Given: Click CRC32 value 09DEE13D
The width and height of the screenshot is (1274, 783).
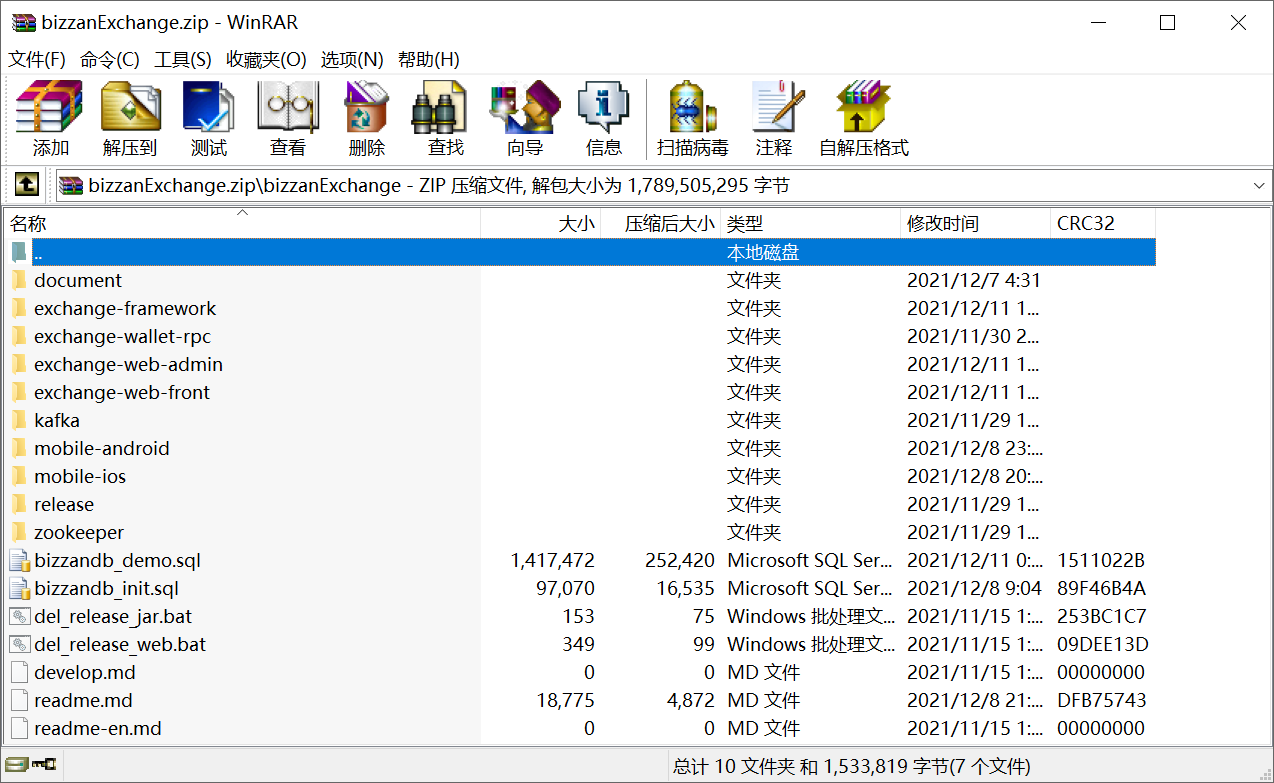Looking at the screenshot, I should pyautogui.click(x=1103, y=644).
